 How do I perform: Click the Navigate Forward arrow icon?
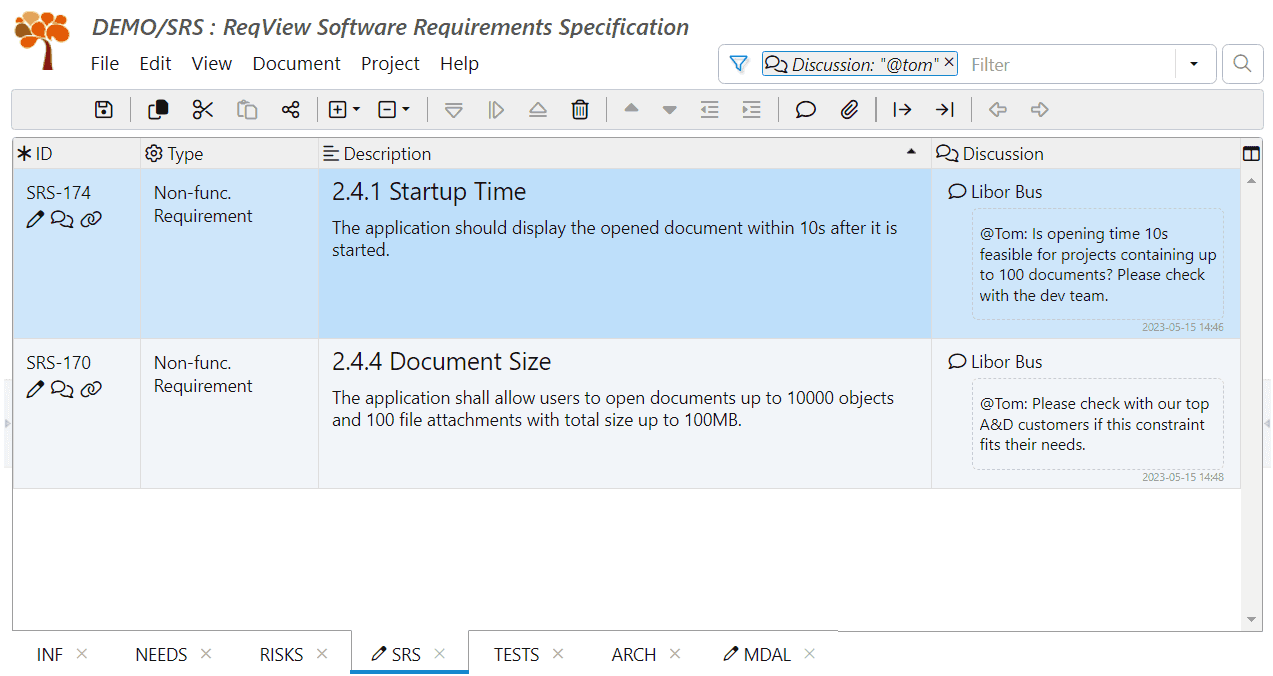pyautogui.click(x=1040, y=110)
